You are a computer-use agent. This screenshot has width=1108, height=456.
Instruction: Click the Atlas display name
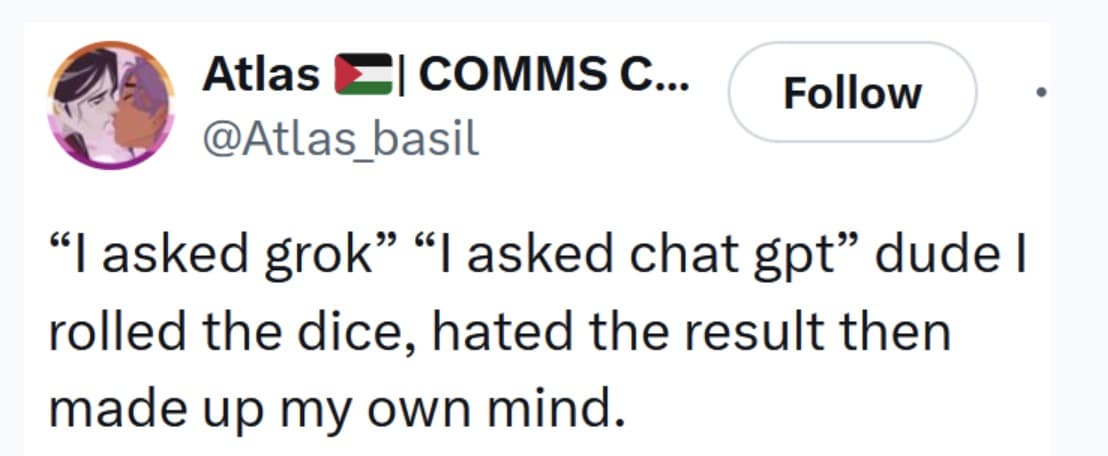(260, 75)
